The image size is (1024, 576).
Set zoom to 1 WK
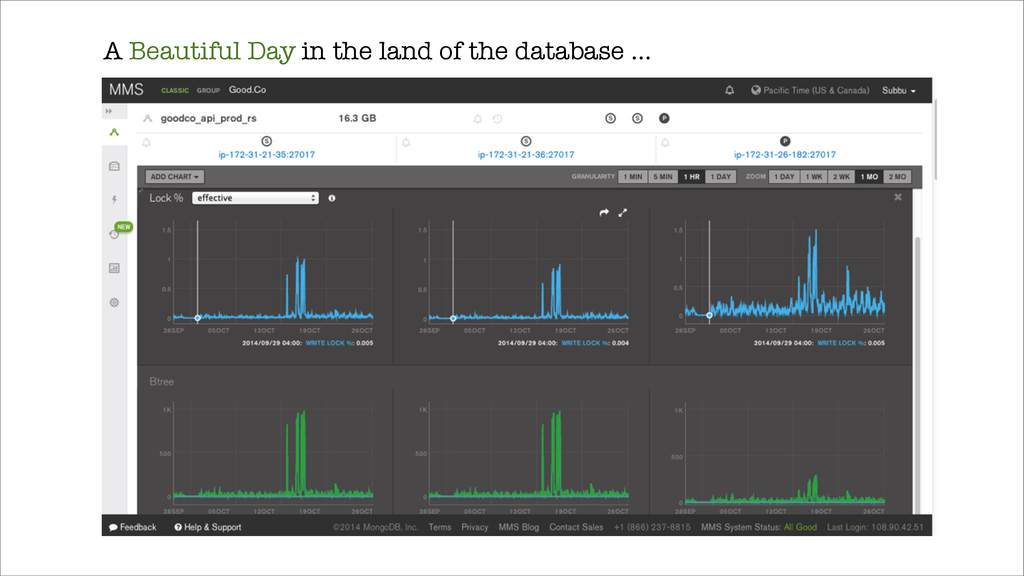[x=814, y=176]
